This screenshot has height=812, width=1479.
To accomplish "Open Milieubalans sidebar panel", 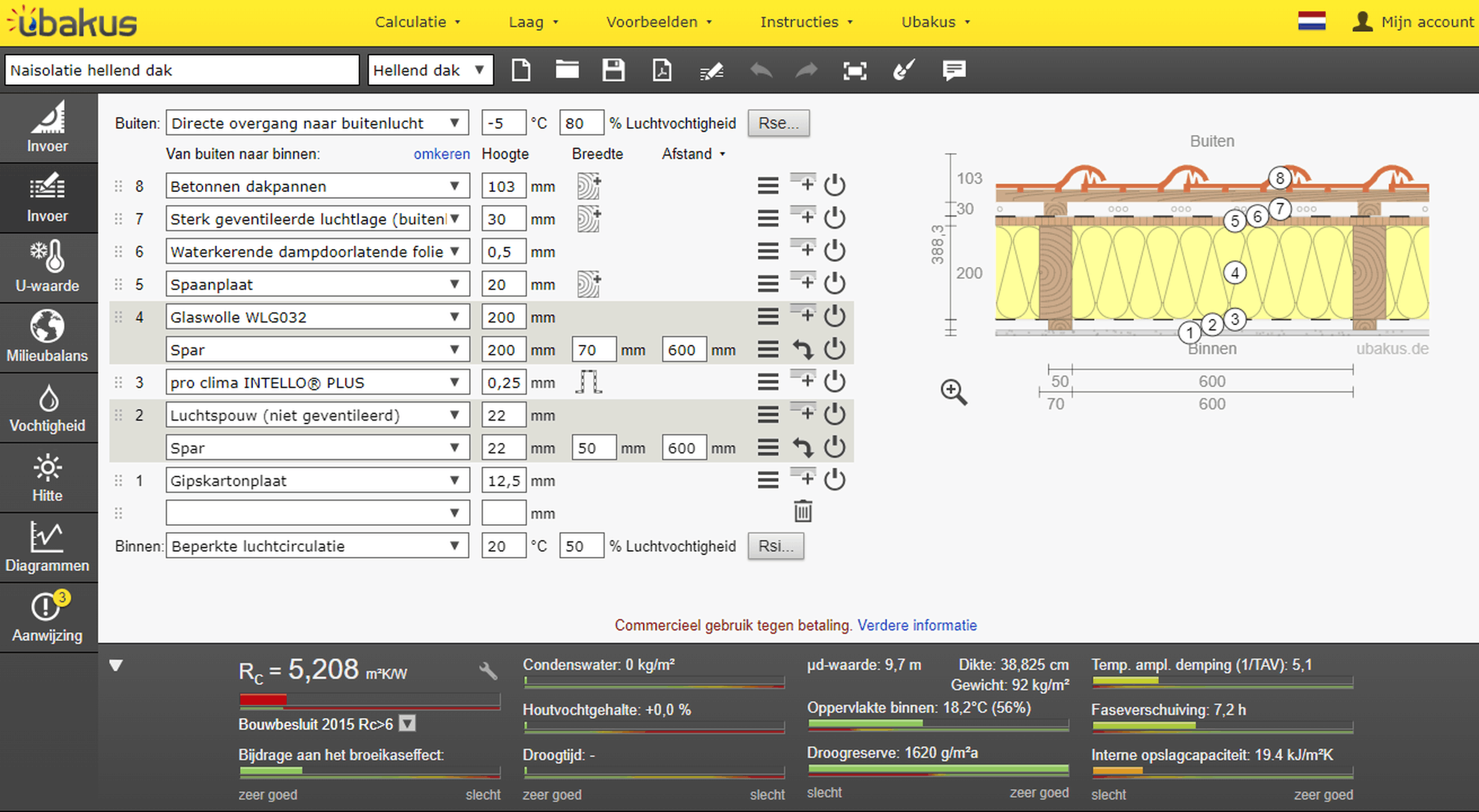I will click(48, 338).
